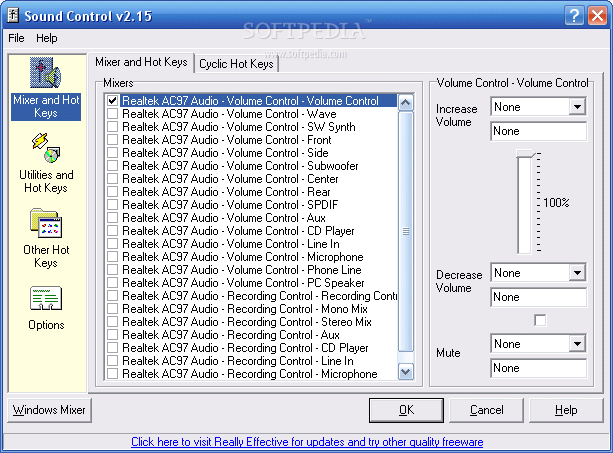Image resolution: width=613 pixels, height=453 pixels.
Task: Close the Sound Control window
Action: click(x=598, y=16)
